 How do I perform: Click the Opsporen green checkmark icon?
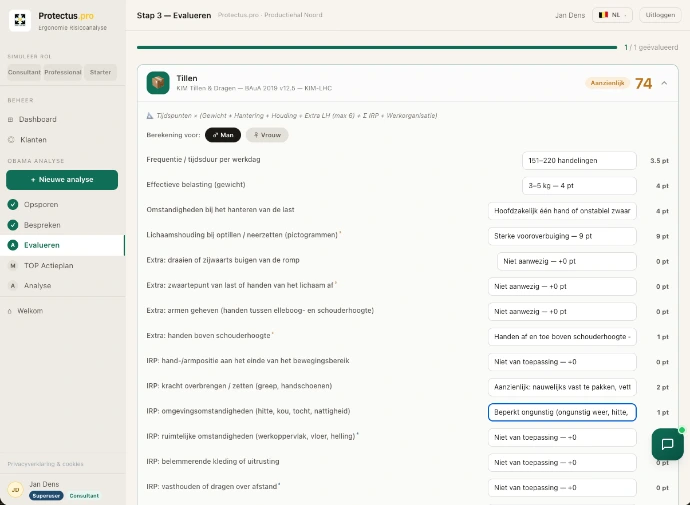pos(13,204)
